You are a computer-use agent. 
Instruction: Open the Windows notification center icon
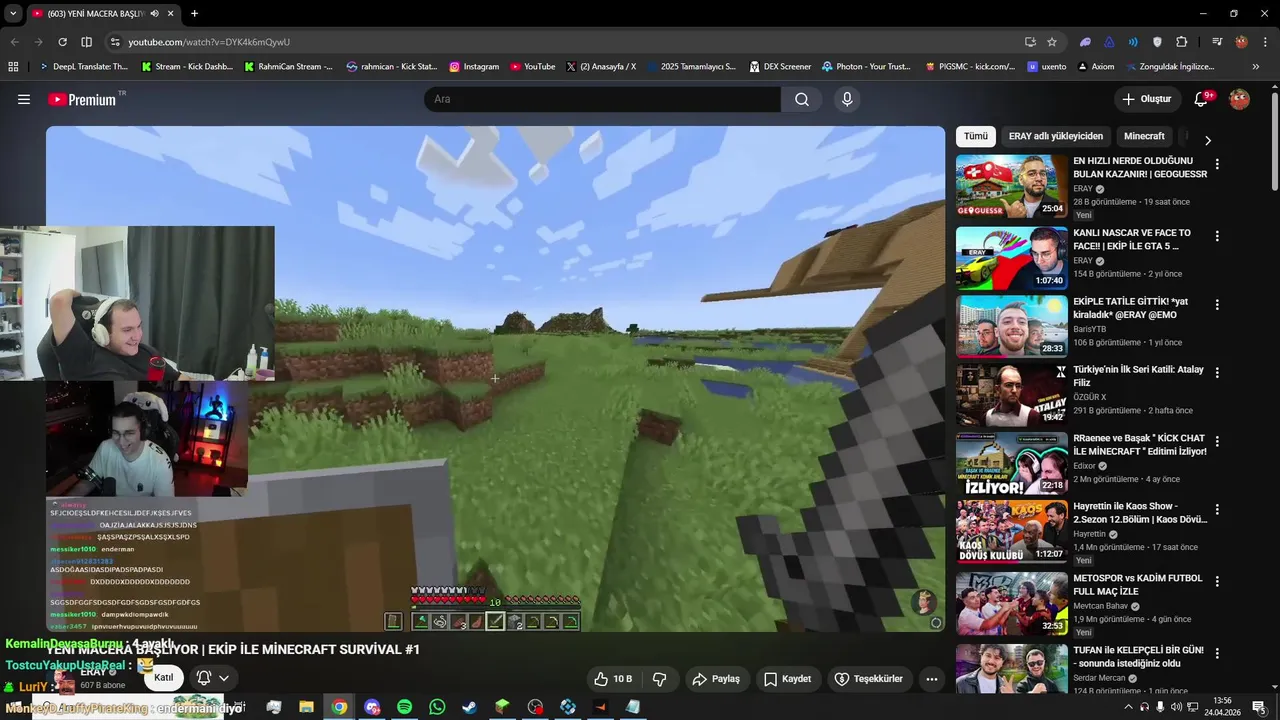[1259, 707]
